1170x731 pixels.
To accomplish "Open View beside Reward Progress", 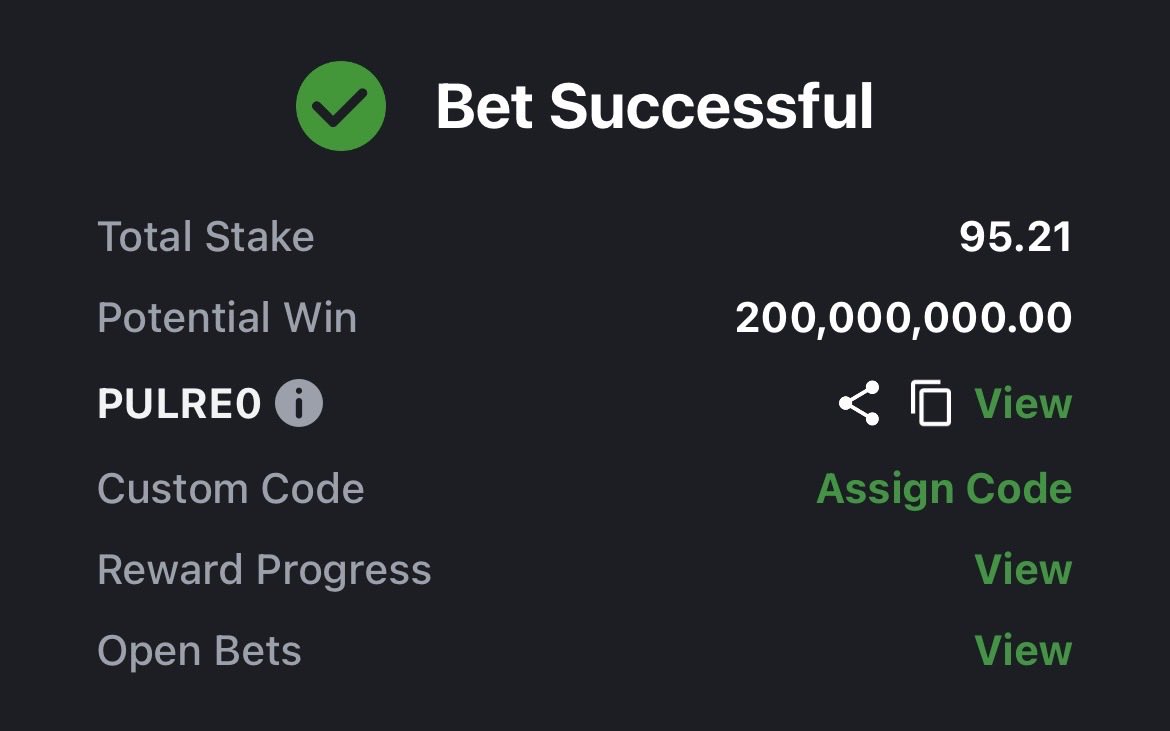I will [1023, 569].
